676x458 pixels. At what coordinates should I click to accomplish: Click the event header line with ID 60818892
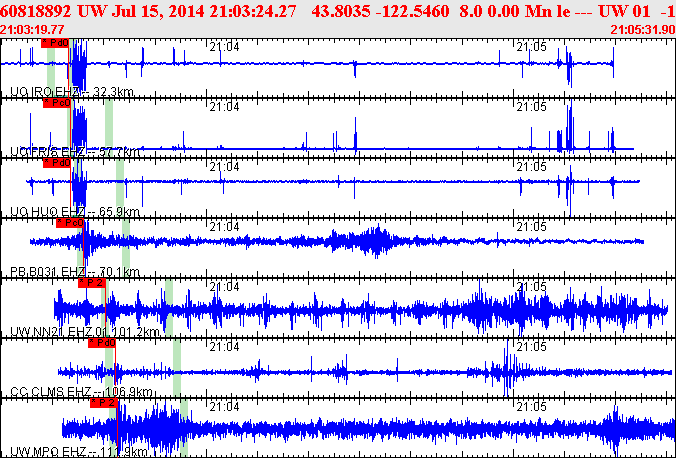pos(338,11)
